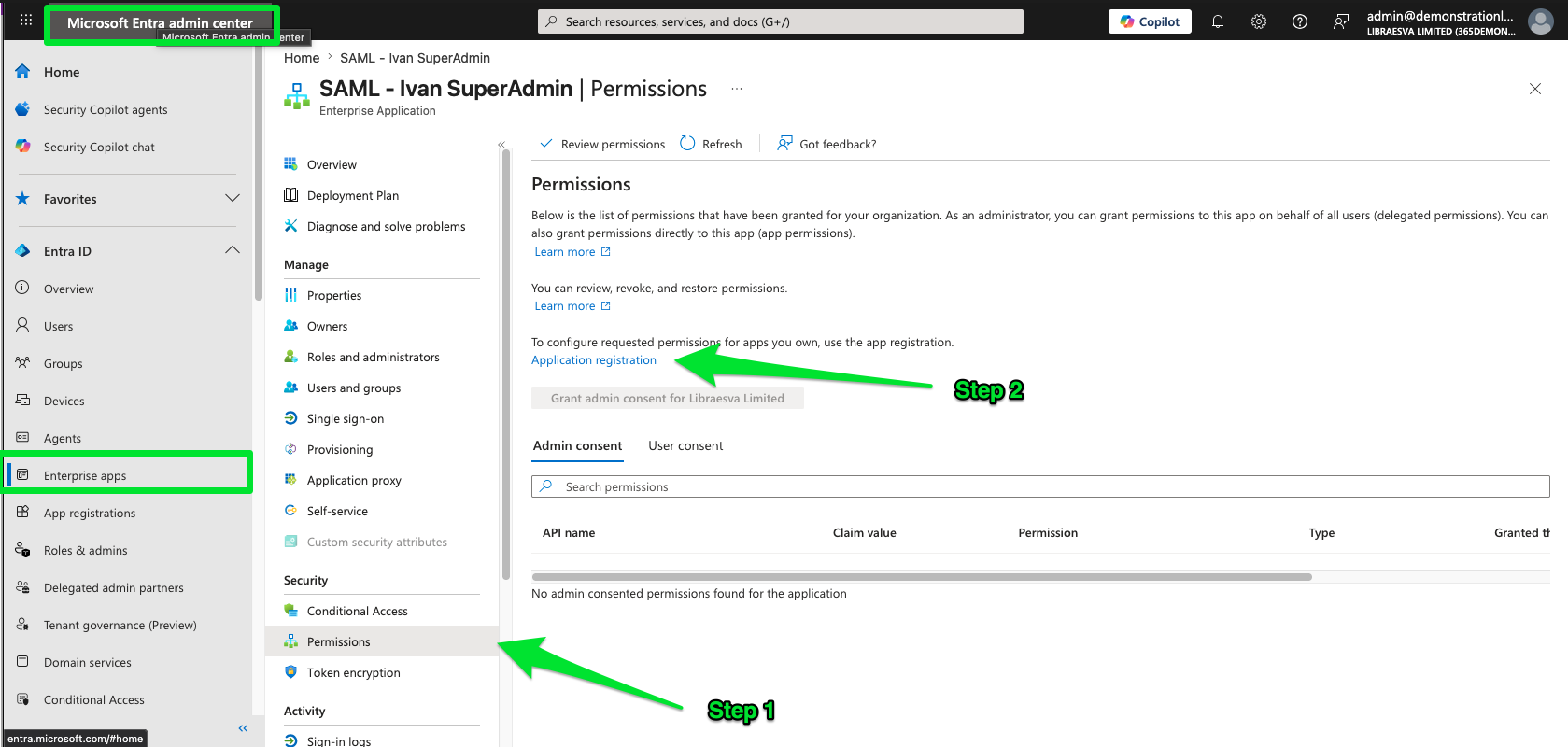Click the horizontal scrollbar under permissions table

click(x=922, y=577)
